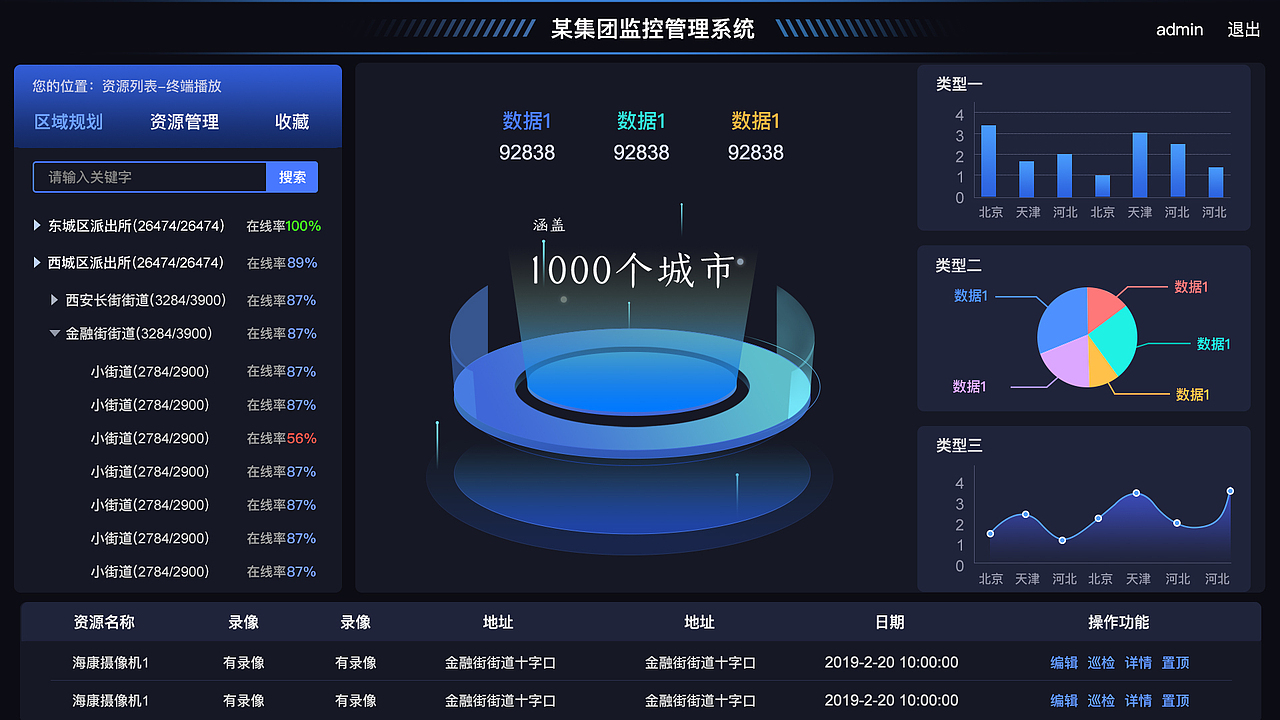Select the 区域规划 tab
This screenshot has width=1280, height=720.
pyautogui.click(x=68, y=122)
